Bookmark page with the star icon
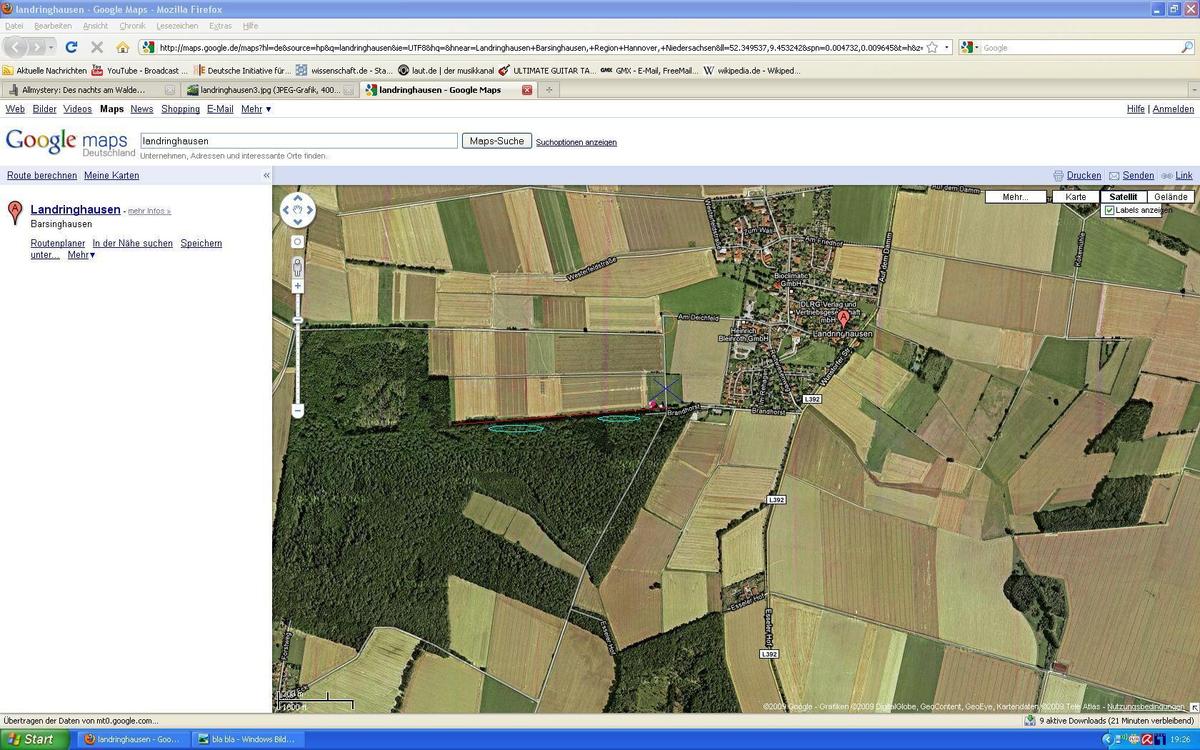The width and height of the screenshot is (1200, 750). click(x=932, y=47)
